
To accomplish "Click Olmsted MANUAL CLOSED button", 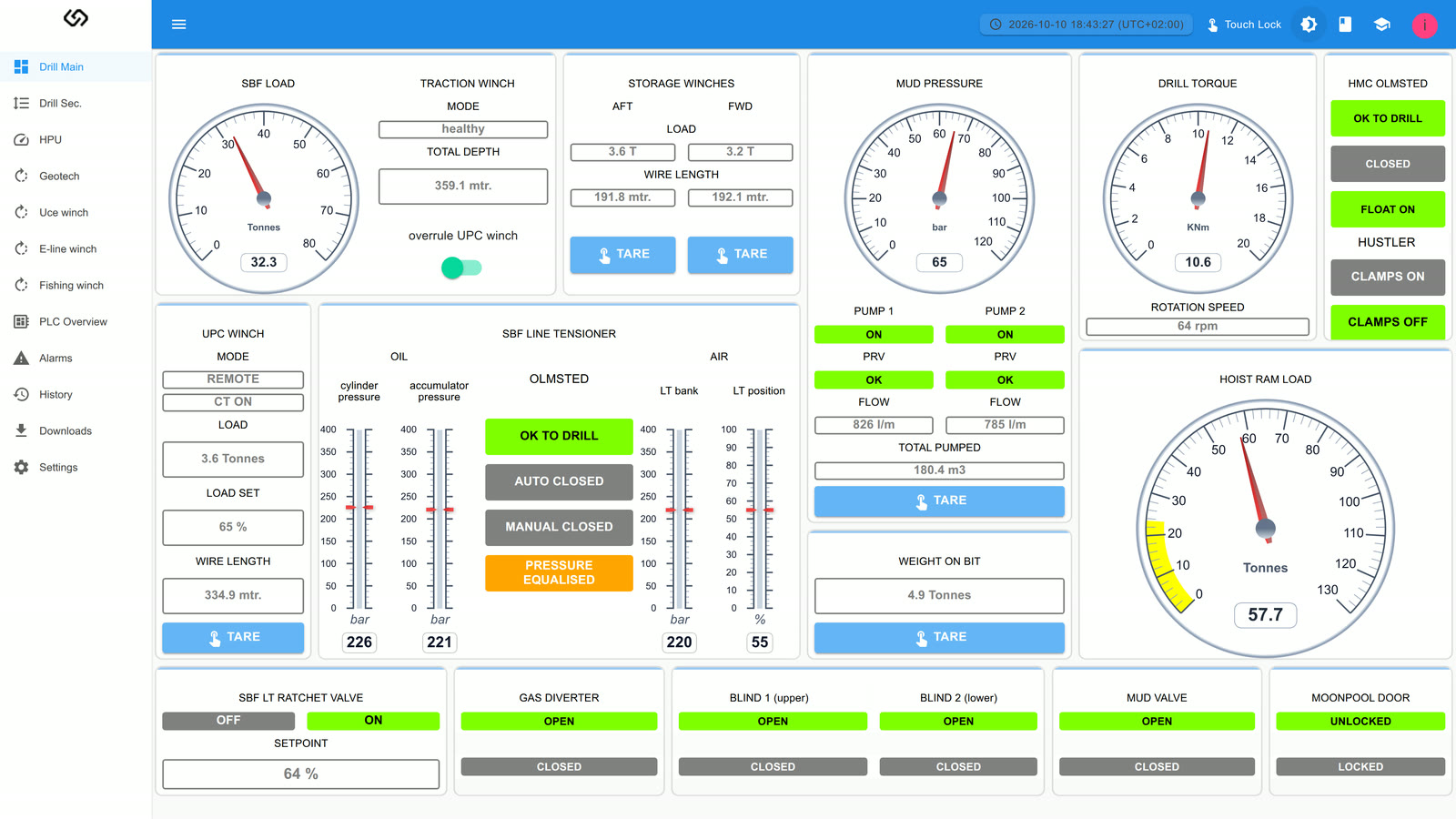I will tap(559, 527).
